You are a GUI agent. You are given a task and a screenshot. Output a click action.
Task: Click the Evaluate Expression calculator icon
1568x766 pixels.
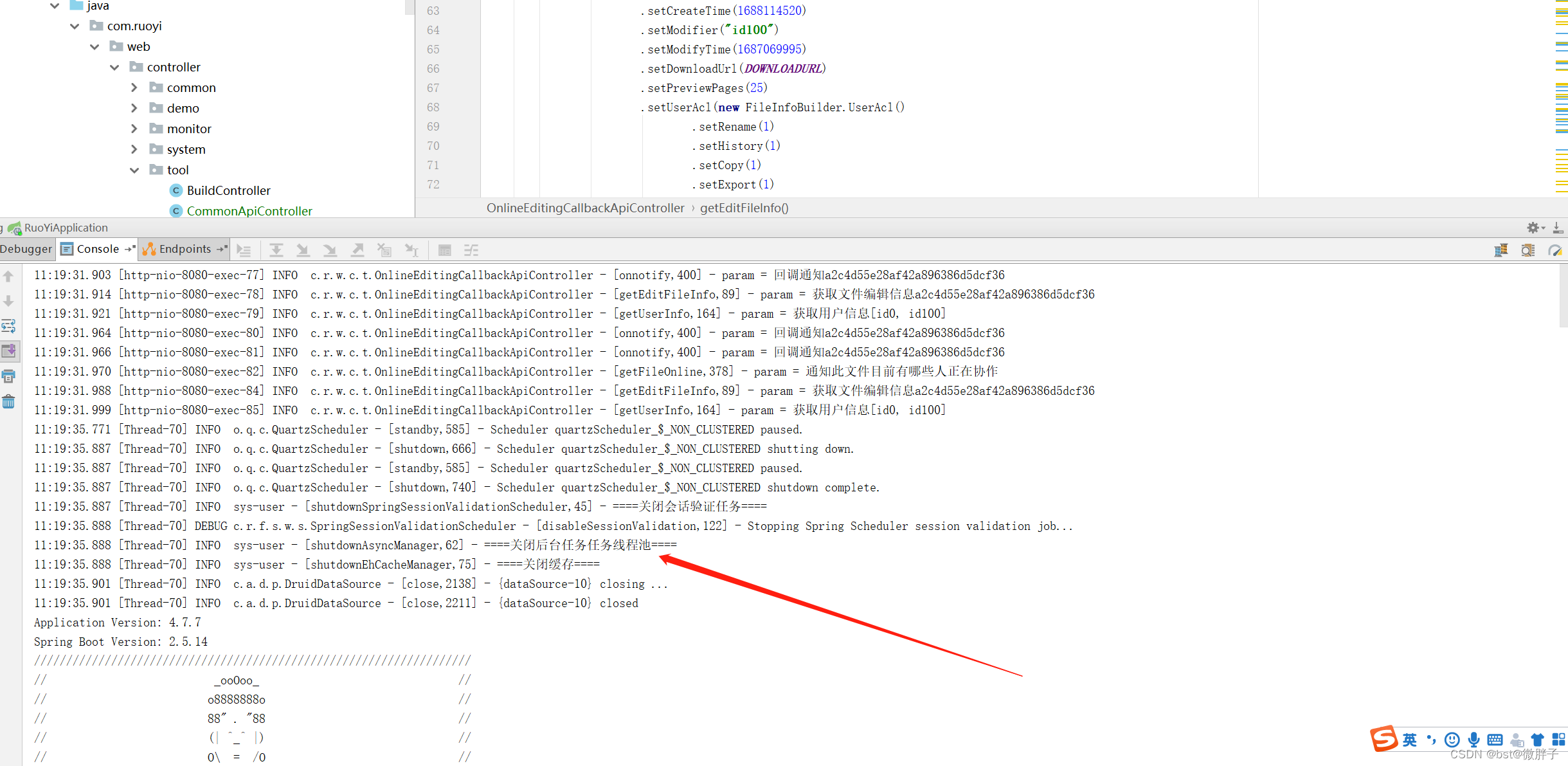coord(444,250)
